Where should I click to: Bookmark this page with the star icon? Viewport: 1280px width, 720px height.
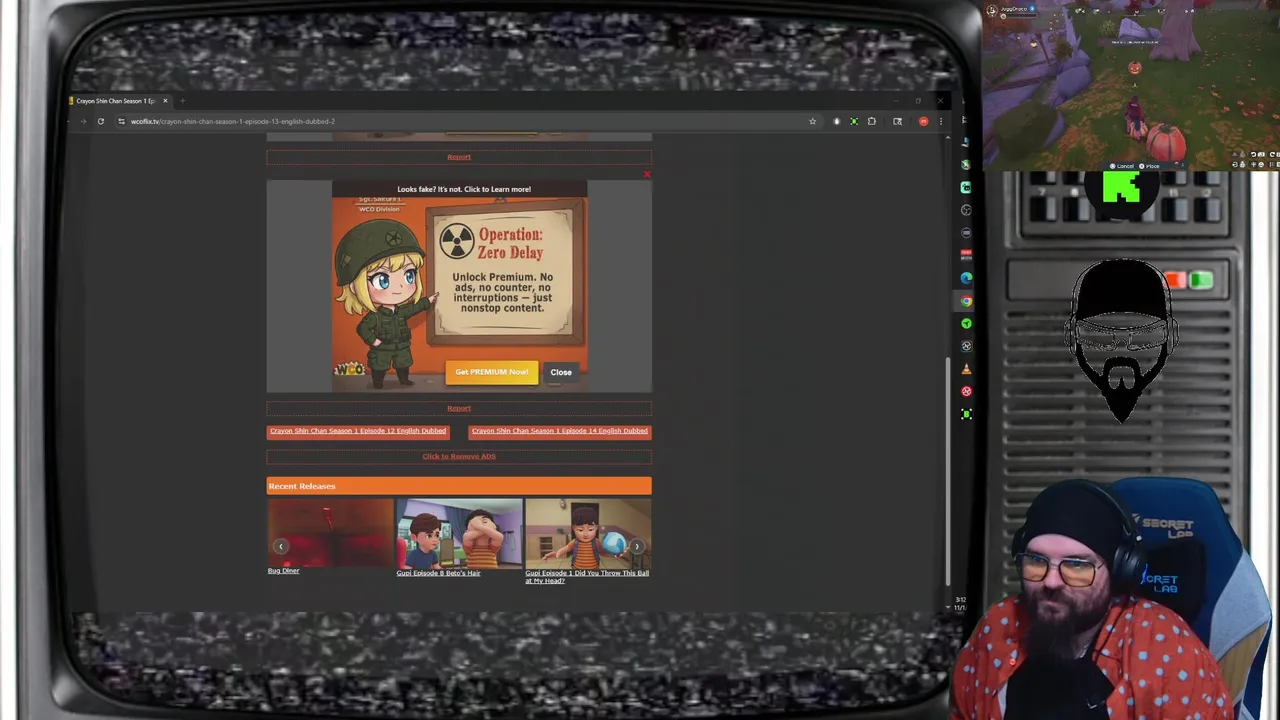click(812, 121)
